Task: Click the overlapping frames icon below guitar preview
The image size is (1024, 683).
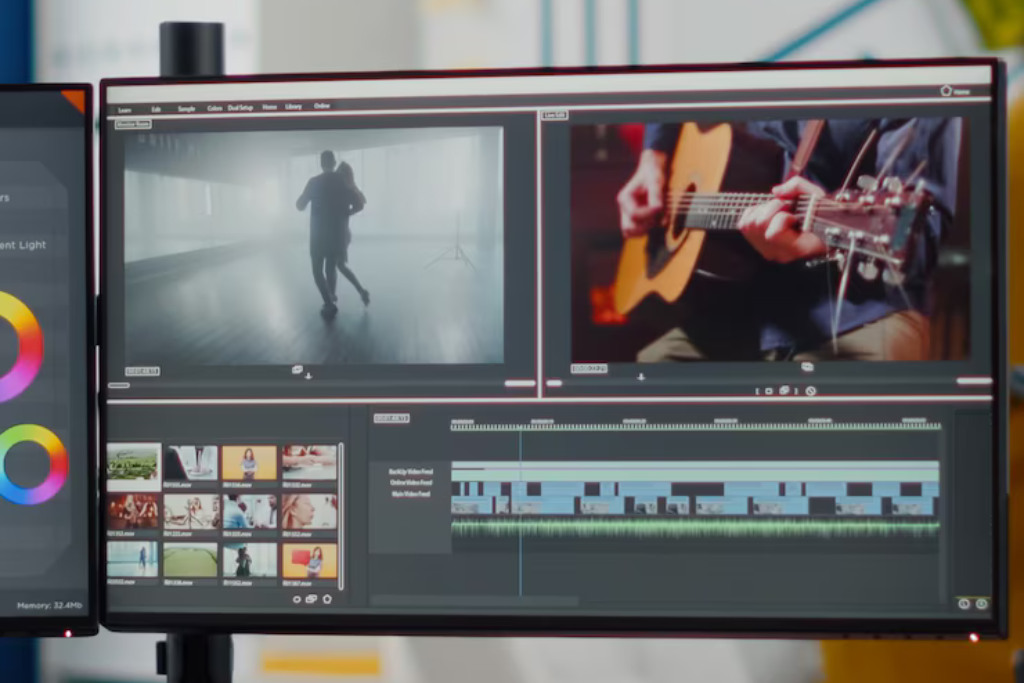Action: [784, 390]
